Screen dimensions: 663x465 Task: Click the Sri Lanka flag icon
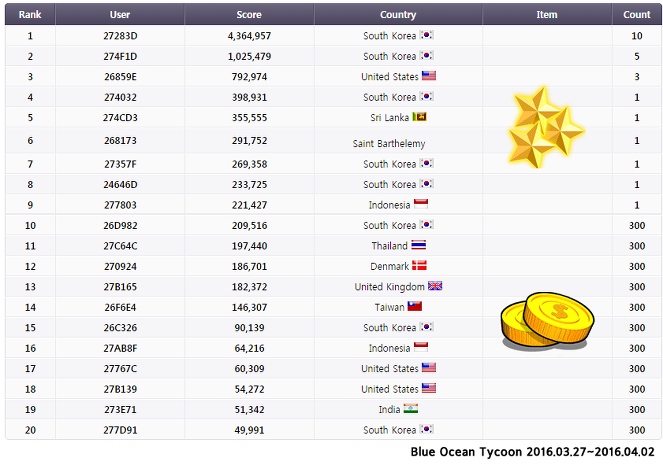click(x=419, y=117)
